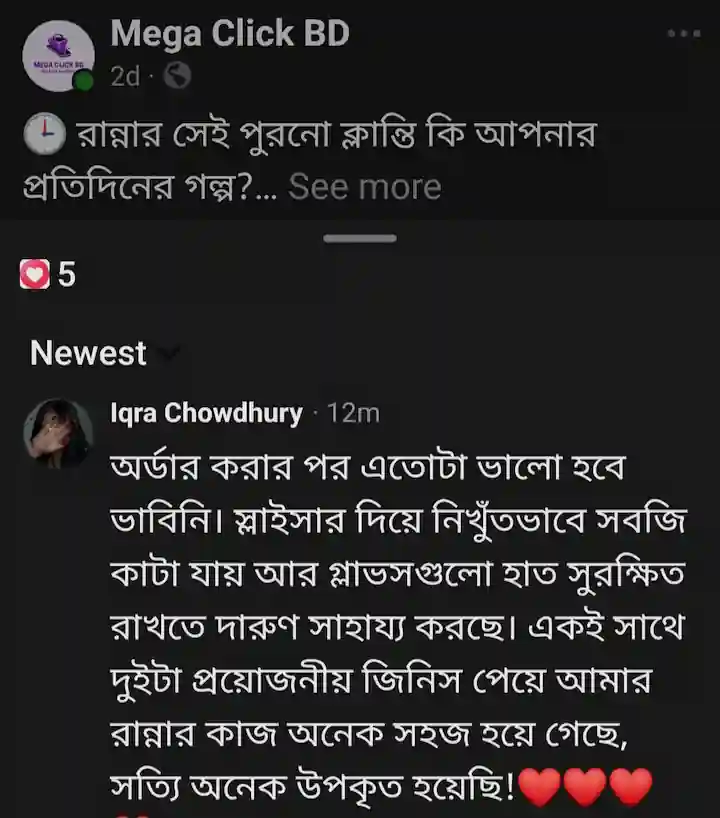Open the three-dot post options menu
Image resolution: width=720 pixels, height=818 pixels.
(x=684, y=34)
